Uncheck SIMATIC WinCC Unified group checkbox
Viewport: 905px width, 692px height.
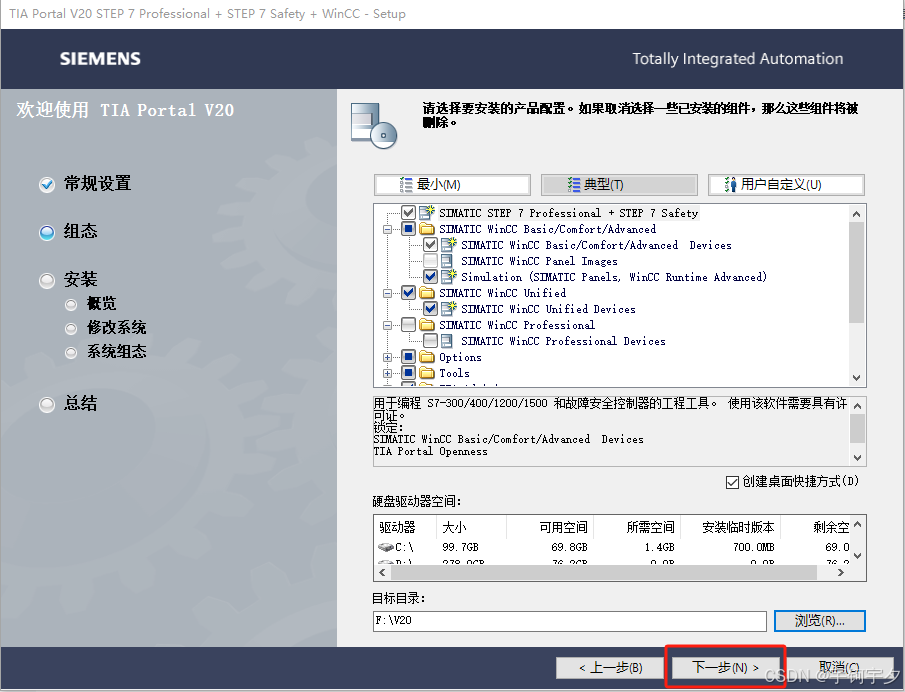point(408,293)
